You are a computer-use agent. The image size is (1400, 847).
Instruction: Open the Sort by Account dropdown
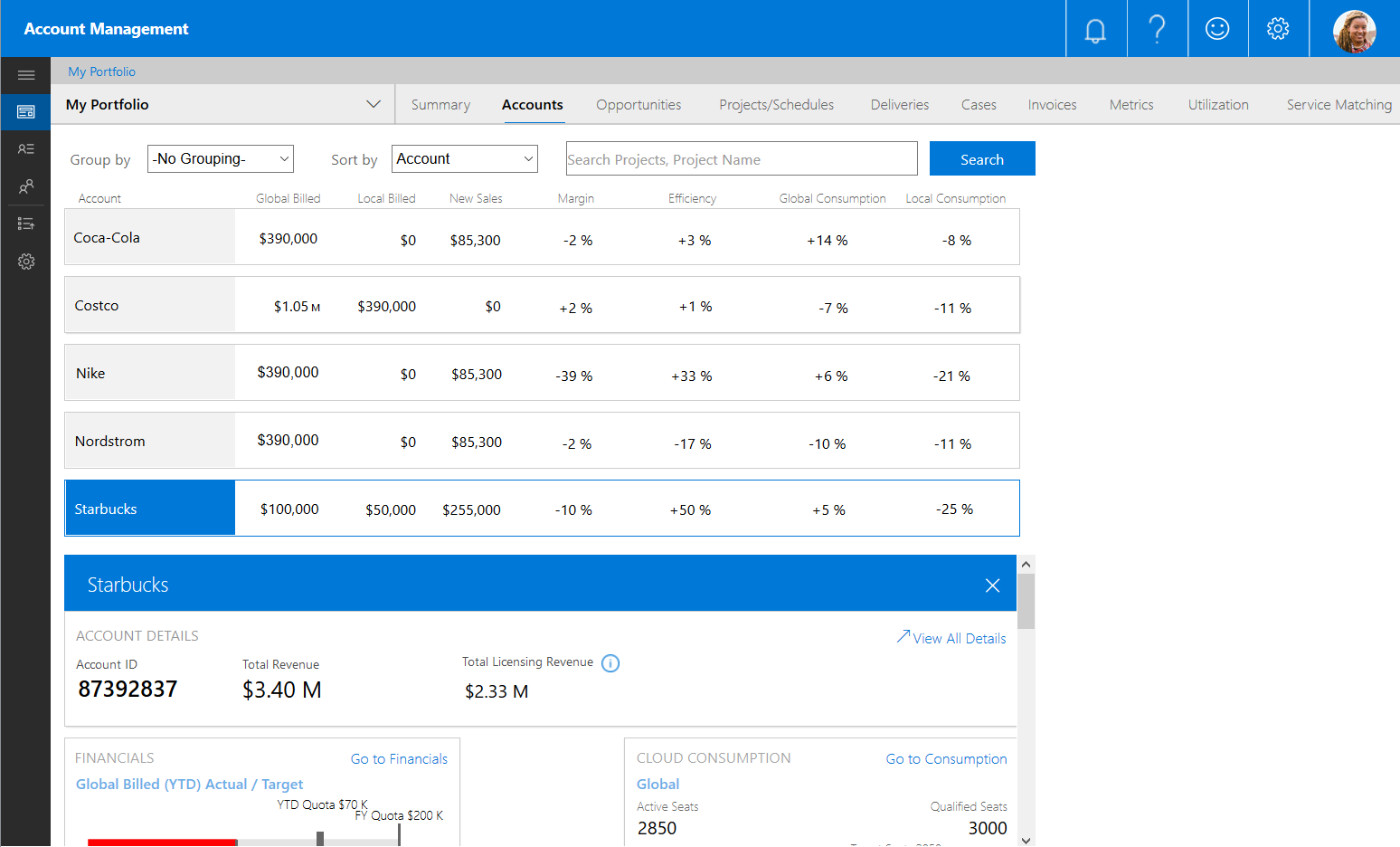[x=465, y=158]
